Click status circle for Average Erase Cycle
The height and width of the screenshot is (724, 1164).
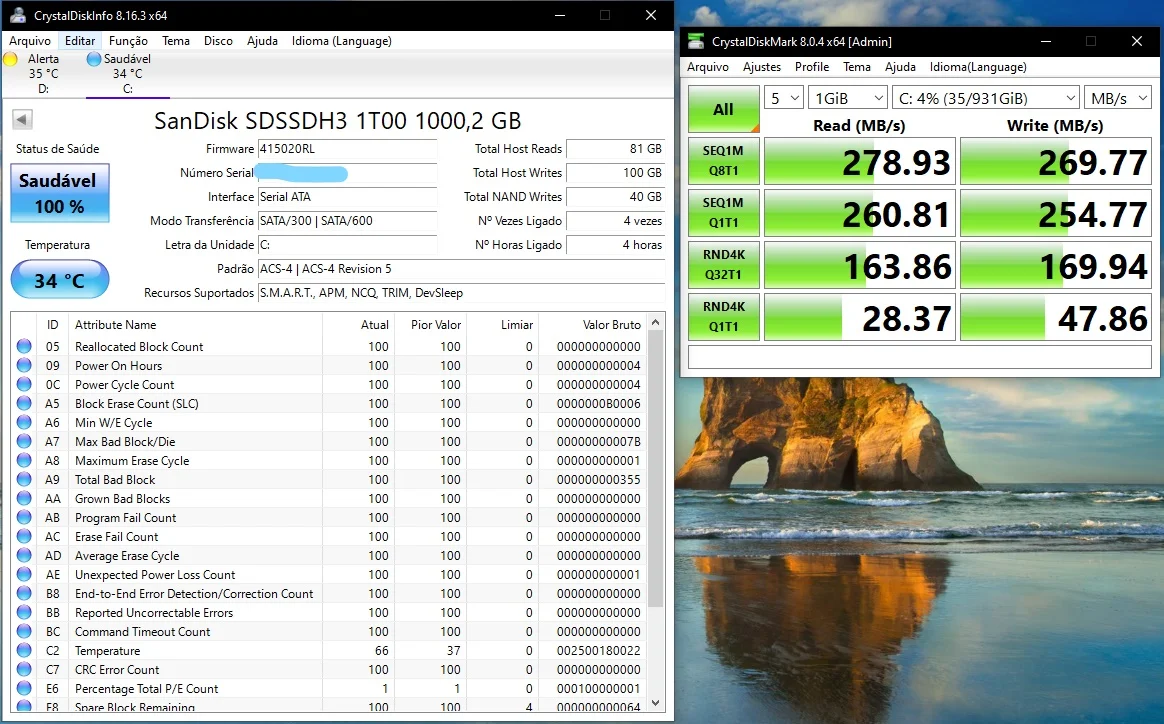pos(24,555)
